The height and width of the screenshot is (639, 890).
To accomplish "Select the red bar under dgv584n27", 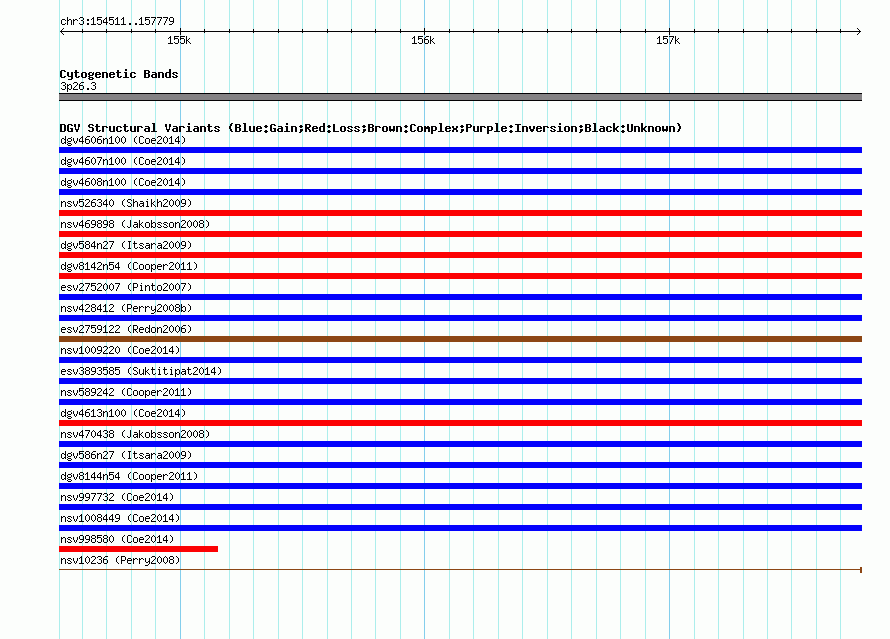I will point(460,255).
